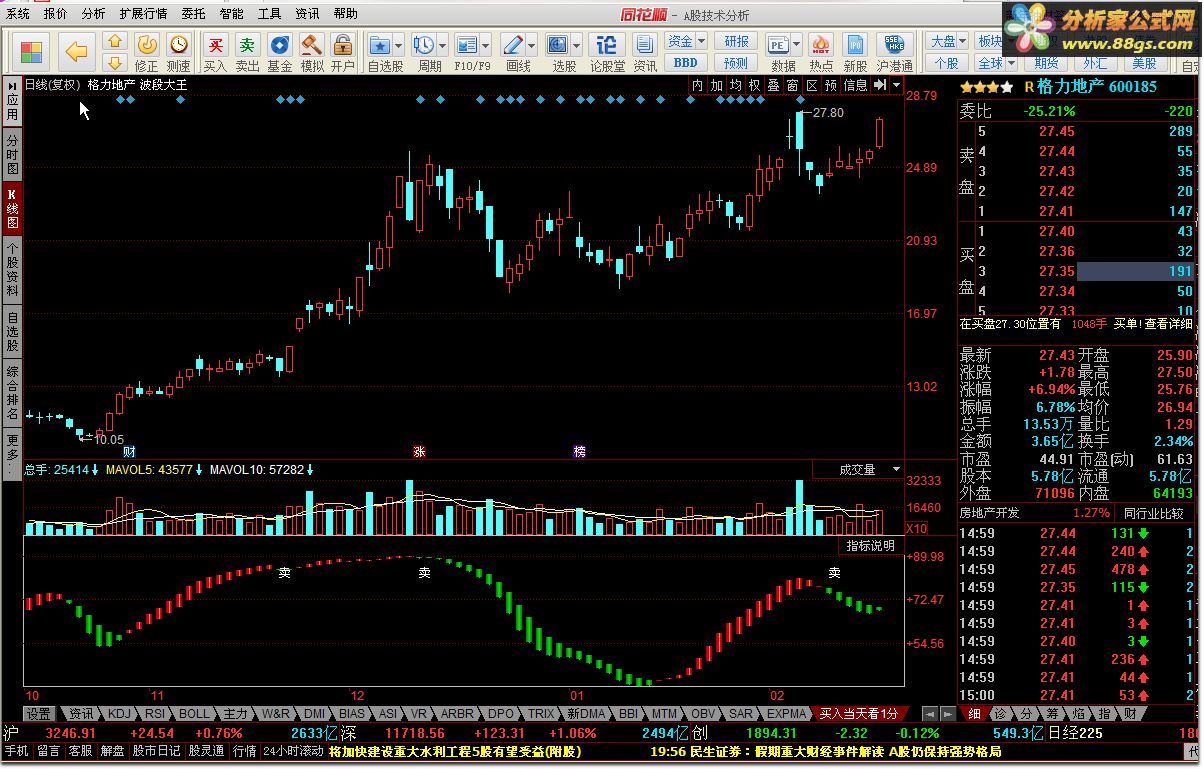Toggle the 窗 window option
Viewport: 1204px width, 769px height.
coord(792,85)
